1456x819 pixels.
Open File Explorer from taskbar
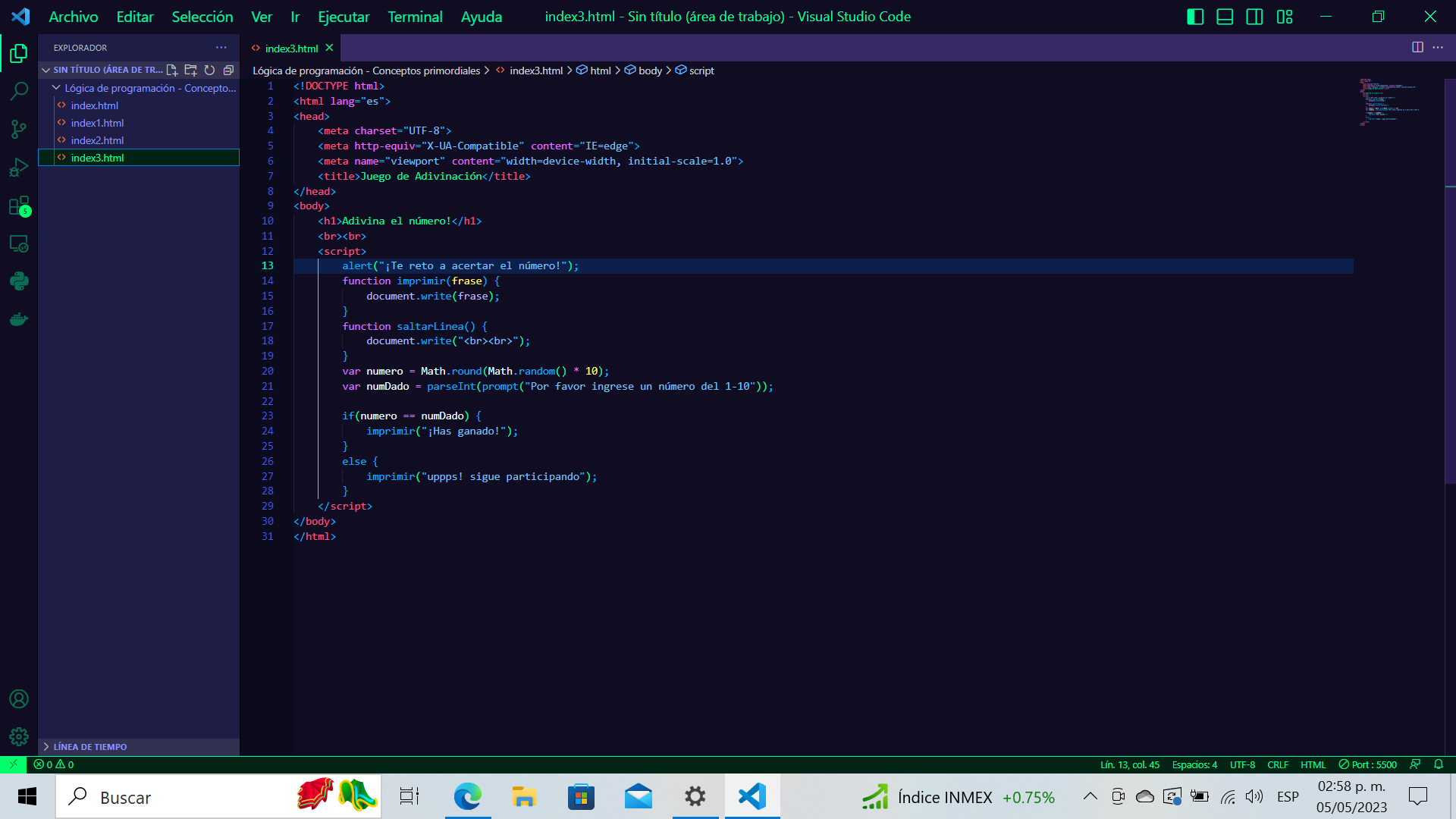pyautogui.click(x=524, y=797)
